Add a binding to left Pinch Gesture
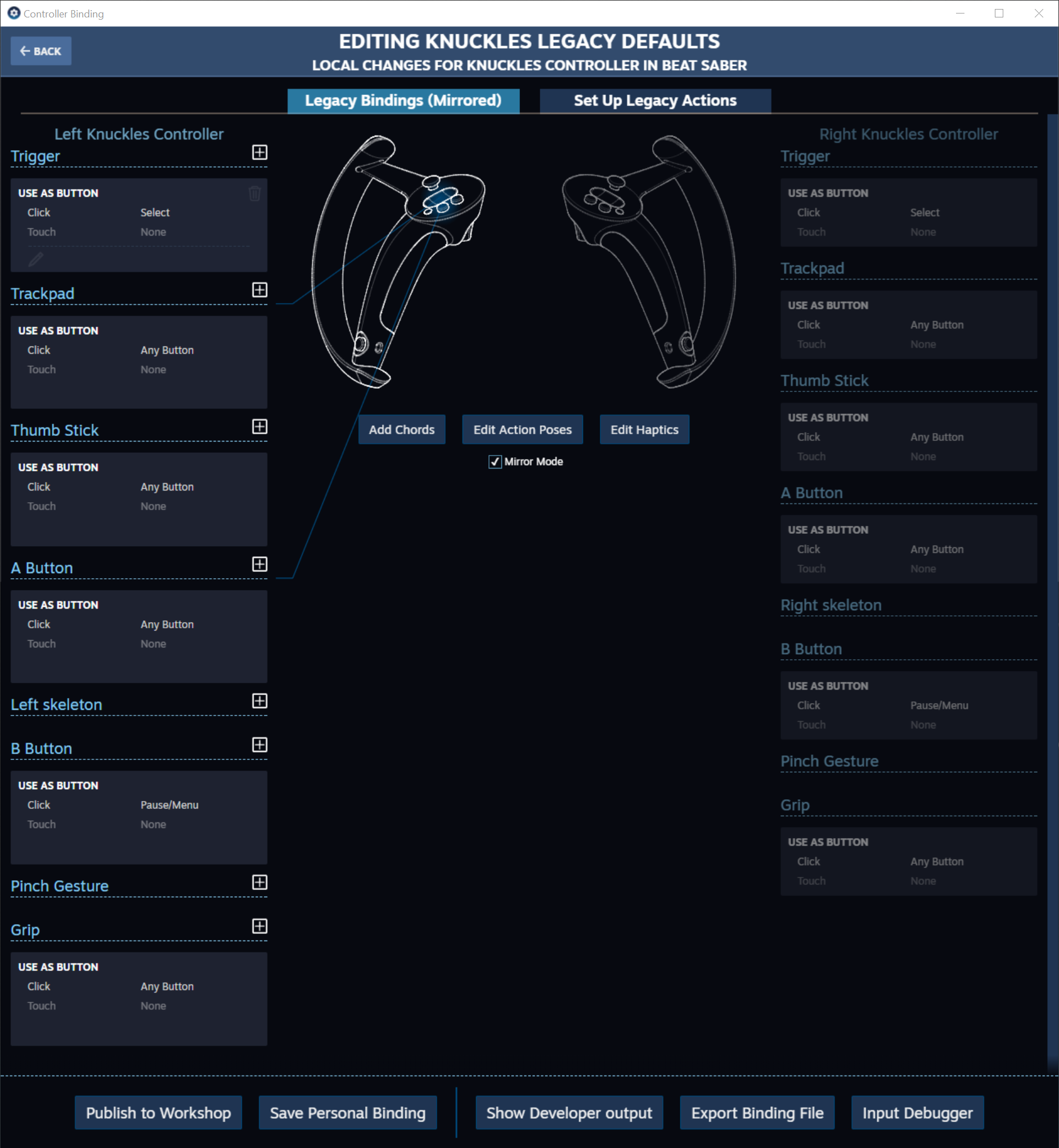Image resolution: width=1059 pixels, height=1148 pixels. (259, 883)
